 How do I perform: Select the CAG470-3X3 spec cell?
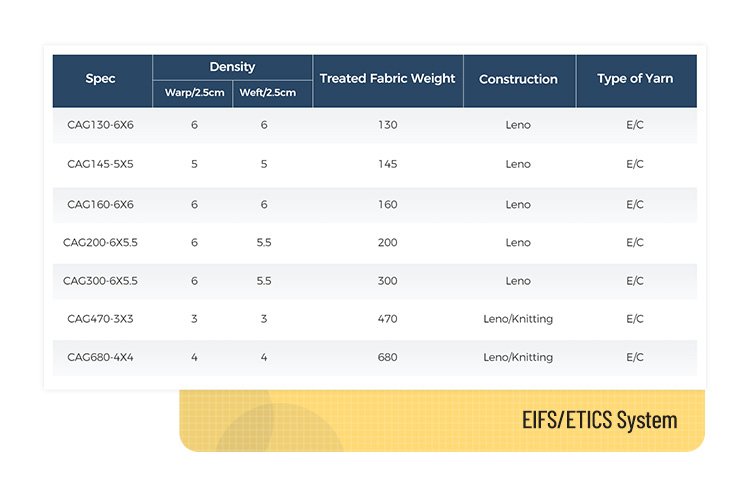pos(100,319)
